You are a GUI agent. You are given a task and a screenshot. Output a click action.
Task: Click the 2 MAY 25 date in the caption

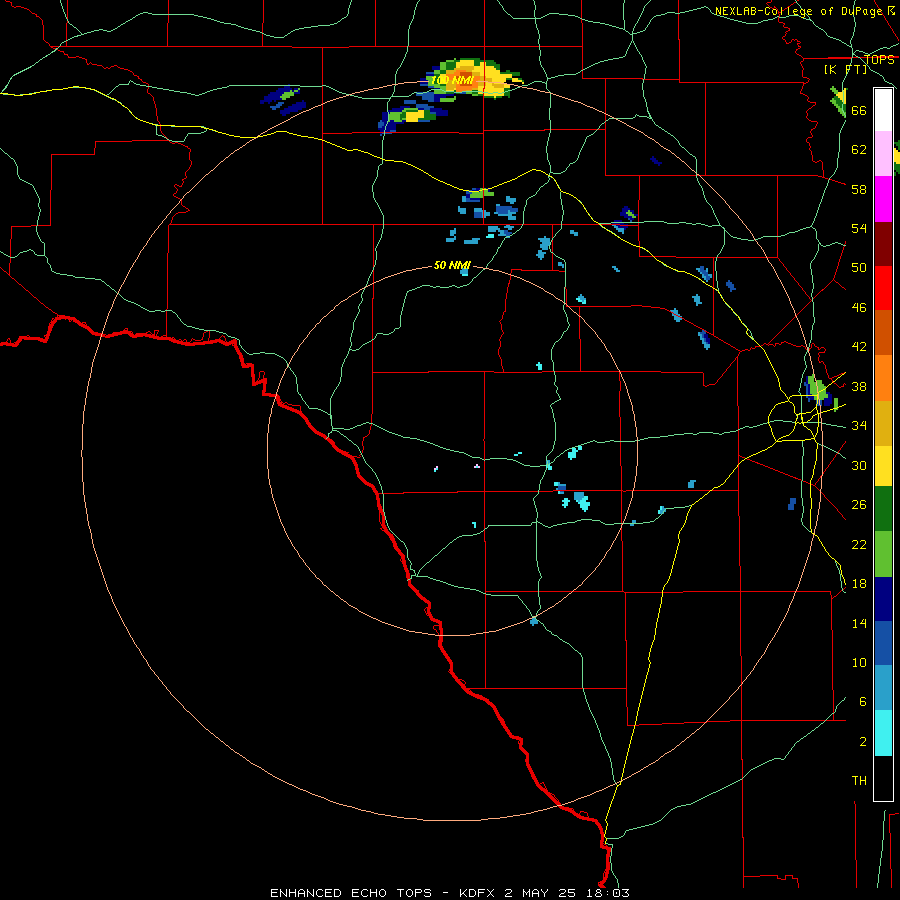click(540, 893)
